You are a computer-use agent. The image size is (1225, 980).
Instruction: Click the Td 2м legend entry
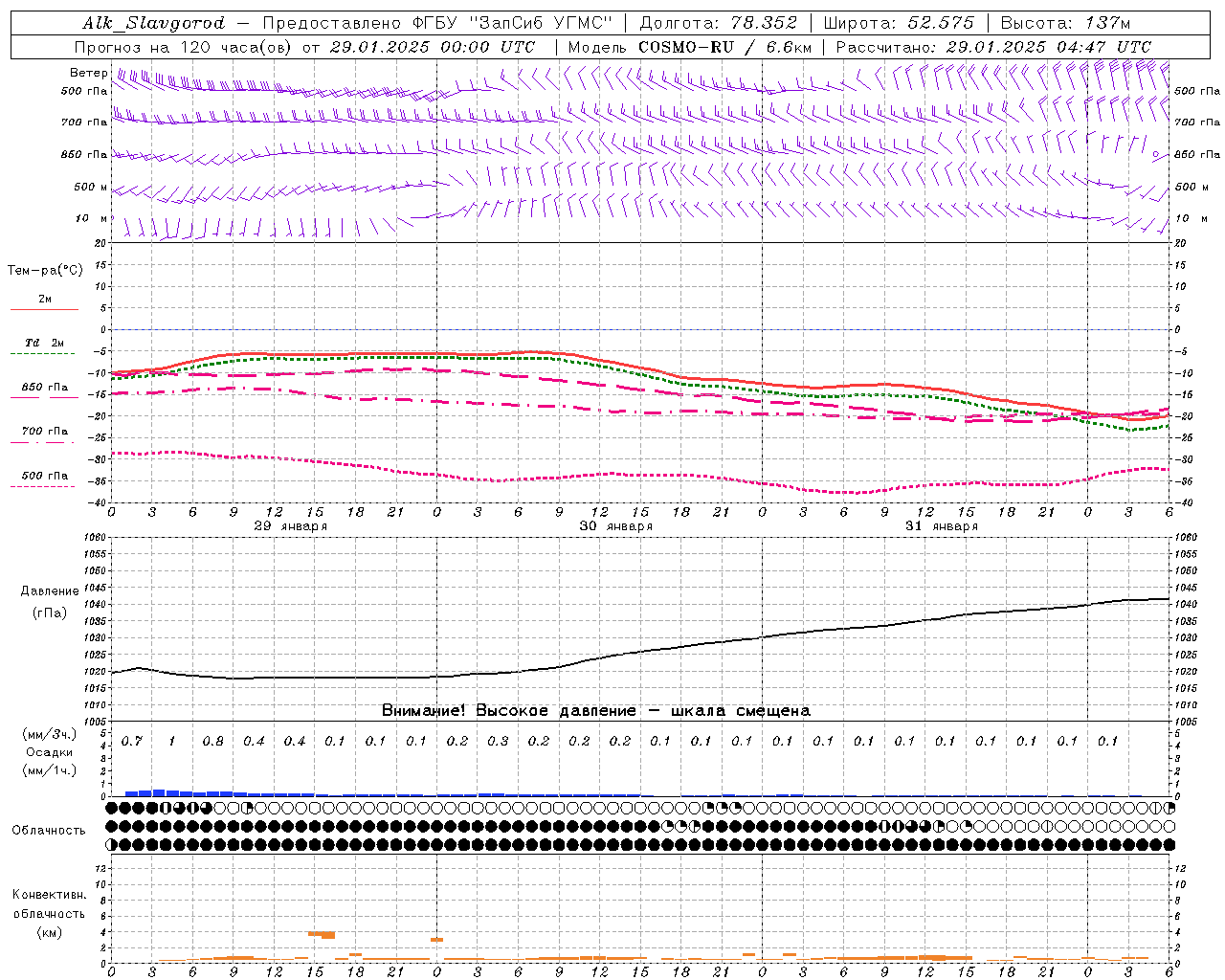point(44,343)
